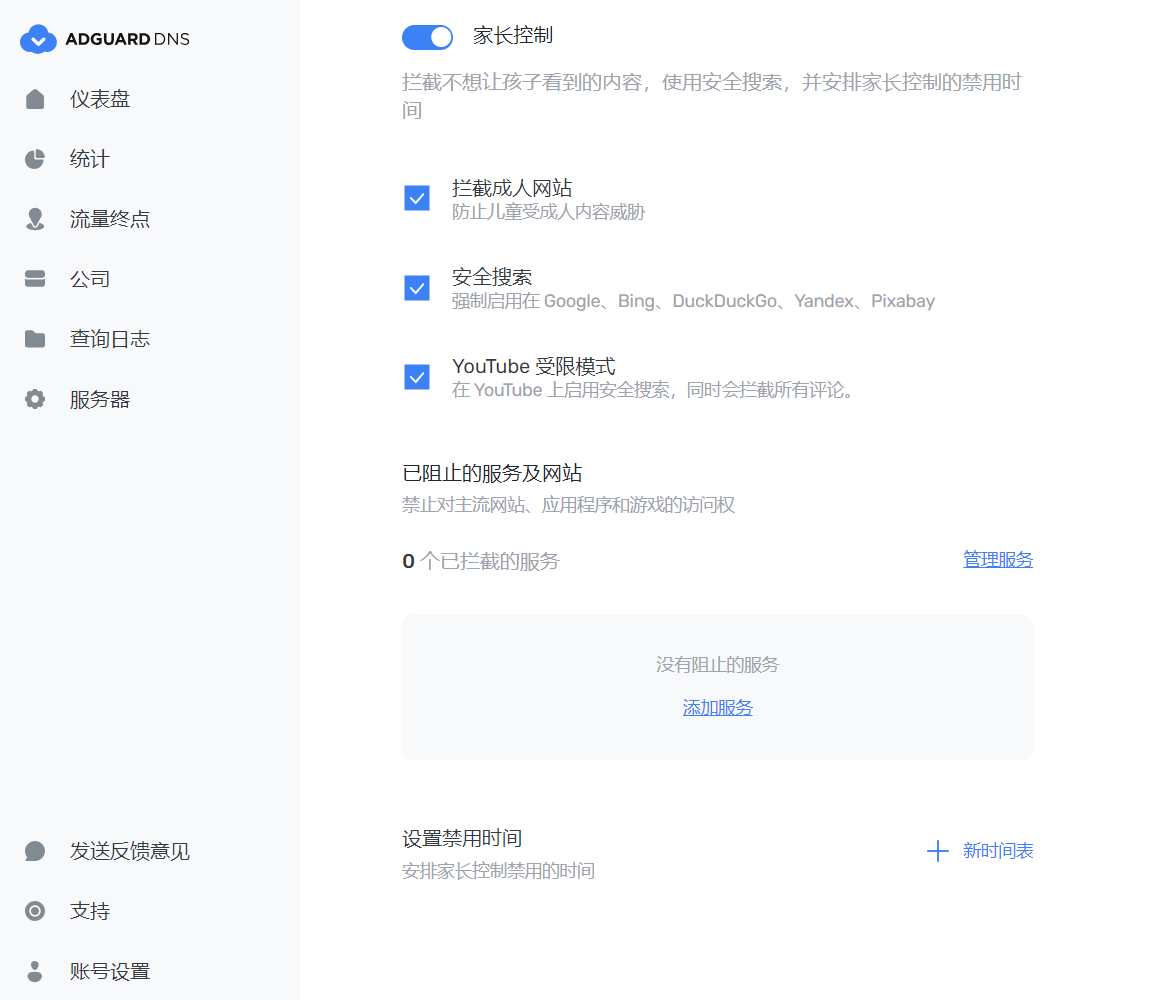Click the YouTube 受限模式 label
Screen dimensions: 1166x1000
coord(534,367)
